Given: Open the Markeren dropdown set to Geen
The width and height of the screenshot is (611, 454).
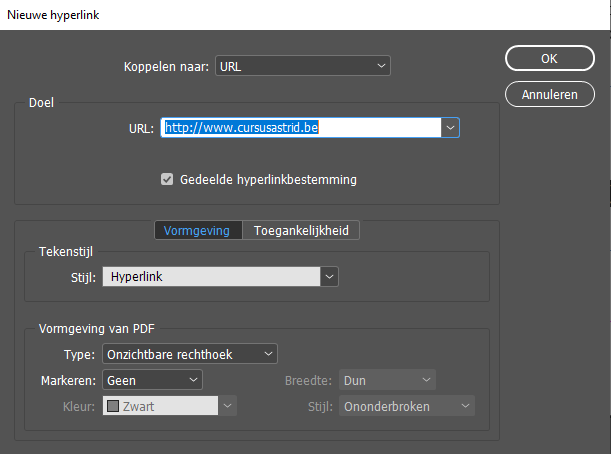Looking at the screenshot, I should [x=152, y=380].
